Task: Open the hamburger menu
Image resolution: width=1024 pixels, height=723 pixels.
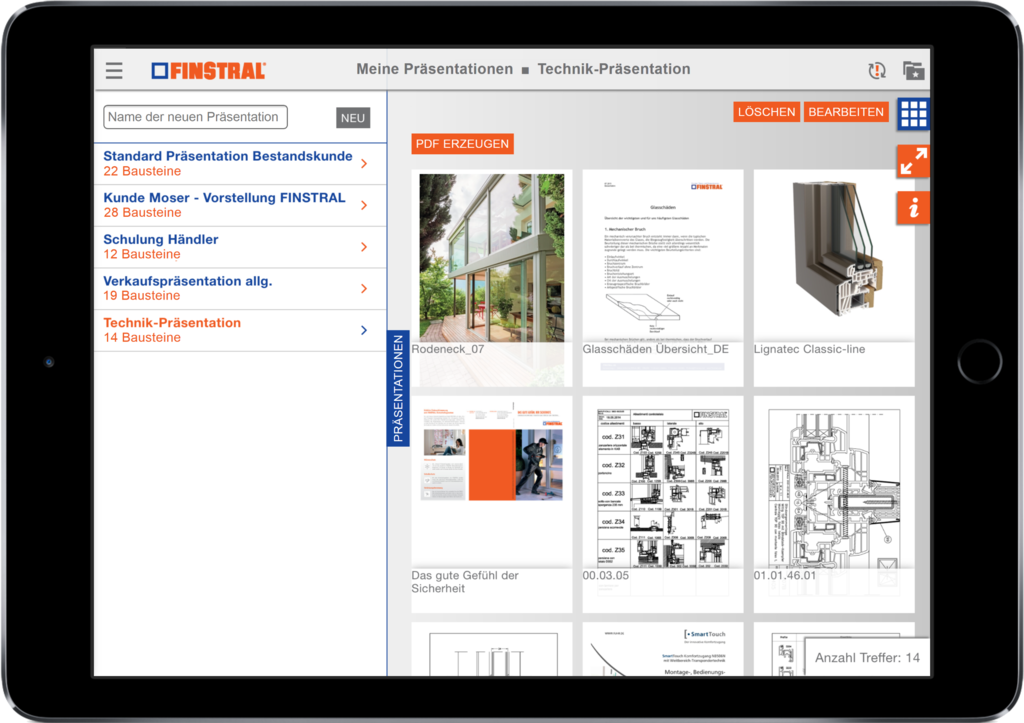Action: [x=114, y=70]
